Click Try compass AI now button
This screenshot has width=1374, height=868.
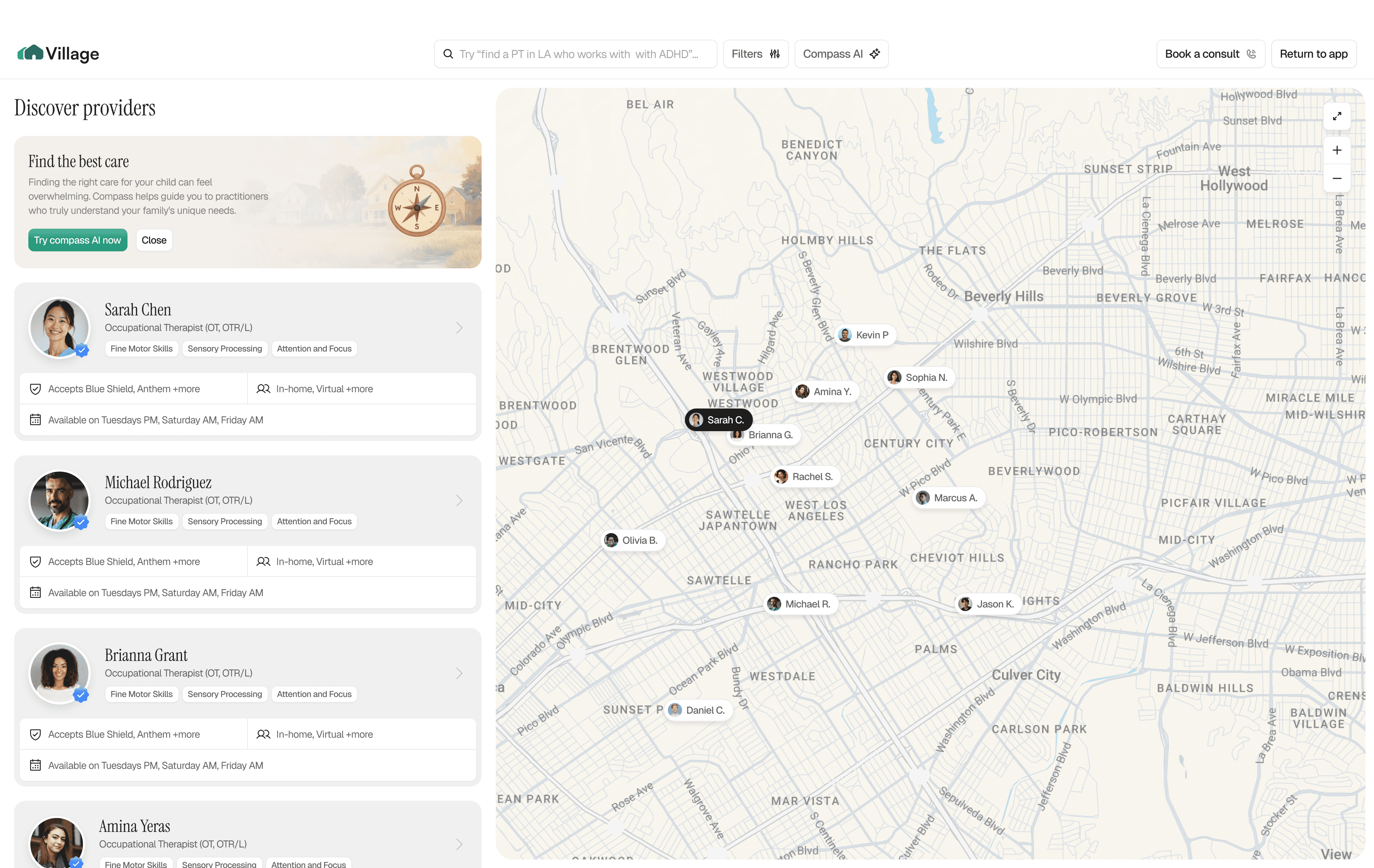tap(78, 240)
